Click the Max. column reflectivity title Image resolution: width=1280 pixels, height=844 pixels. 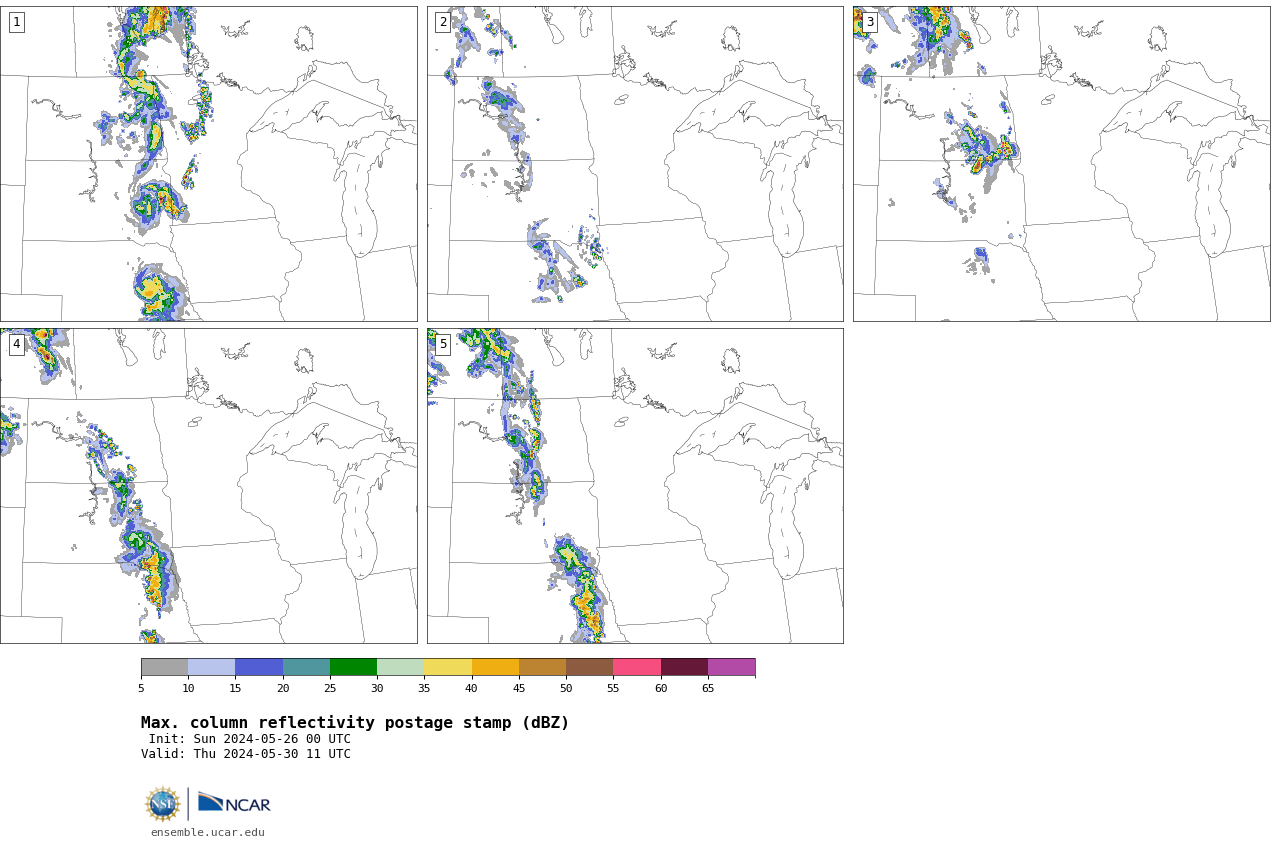pyautogui.click(x=355, y=723)
